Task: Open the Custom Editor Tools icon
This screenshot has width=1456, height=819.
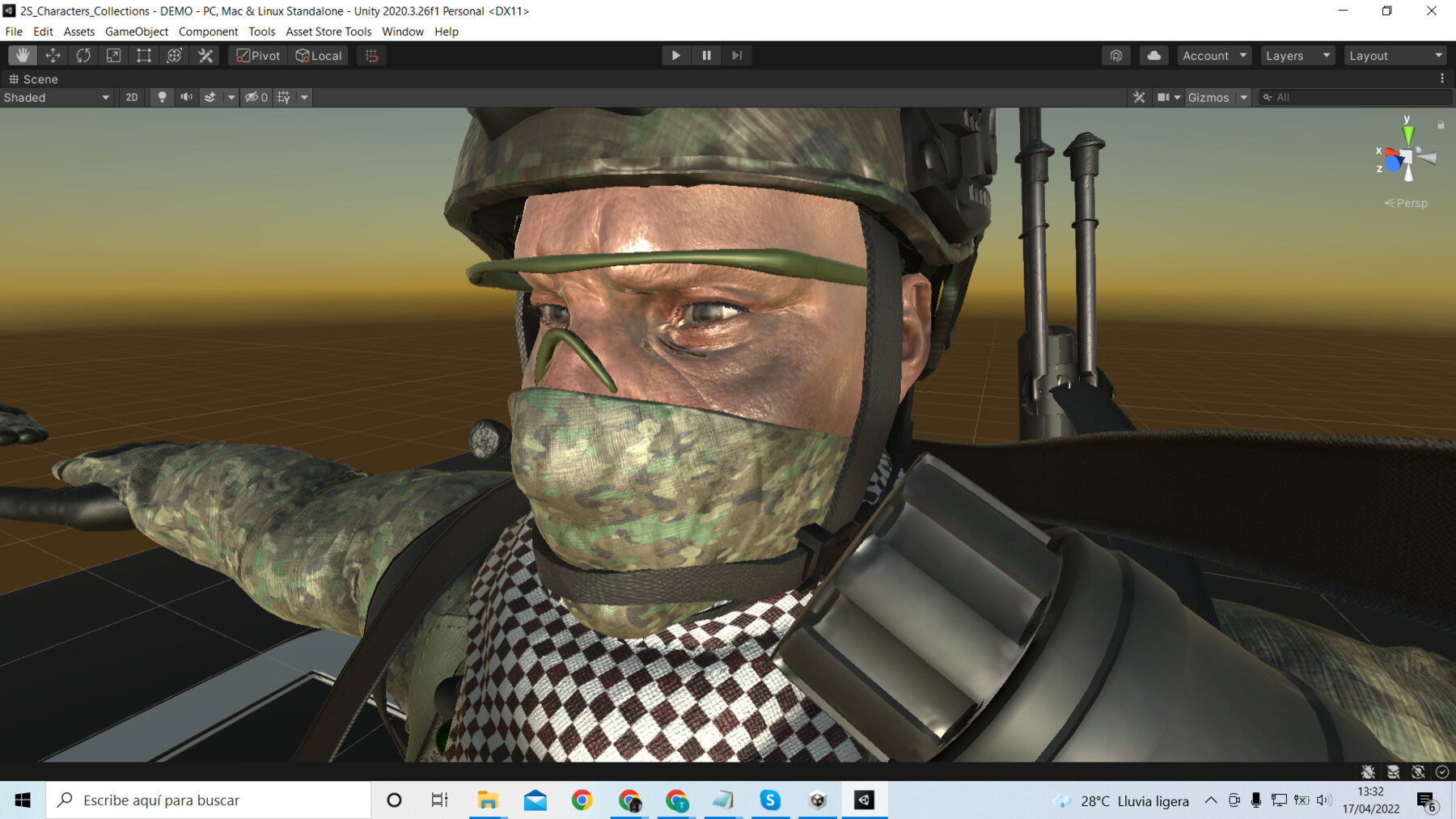Action: click(205, 55)
